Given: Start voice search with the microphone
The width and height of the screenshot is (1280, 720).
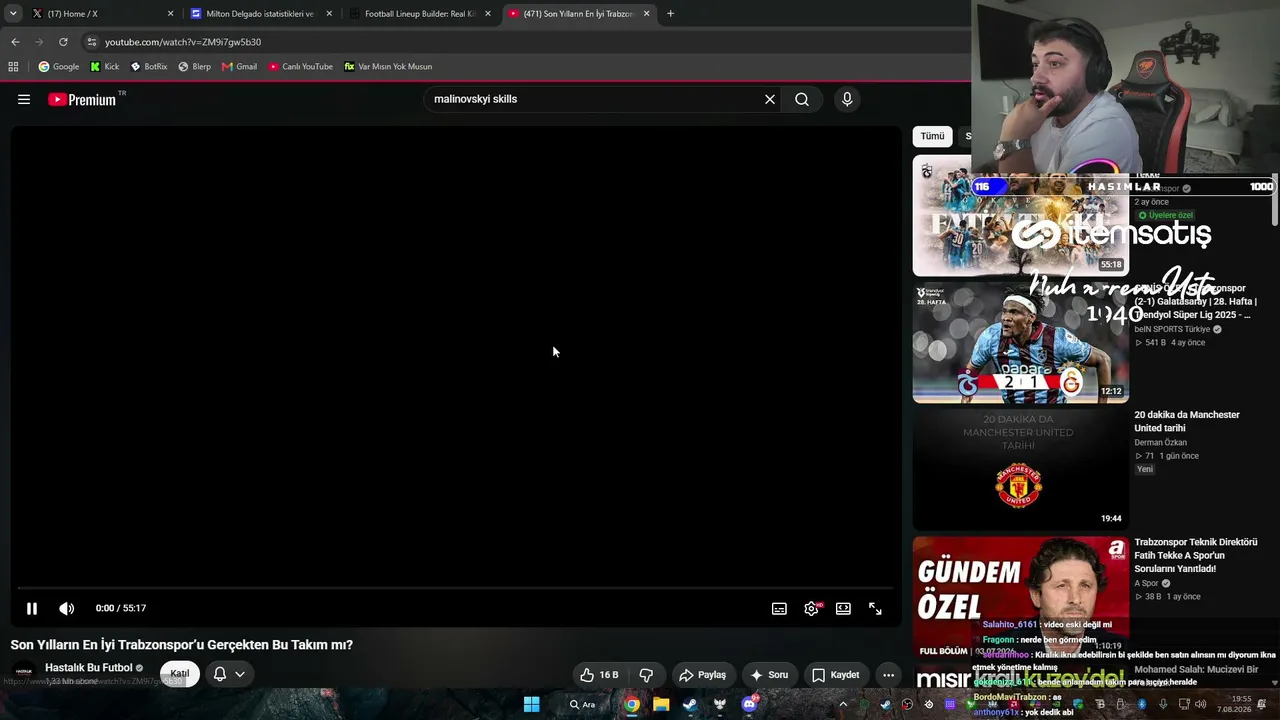Looking at the screenshot, I should pyautogui.click(x=847, y=99).
